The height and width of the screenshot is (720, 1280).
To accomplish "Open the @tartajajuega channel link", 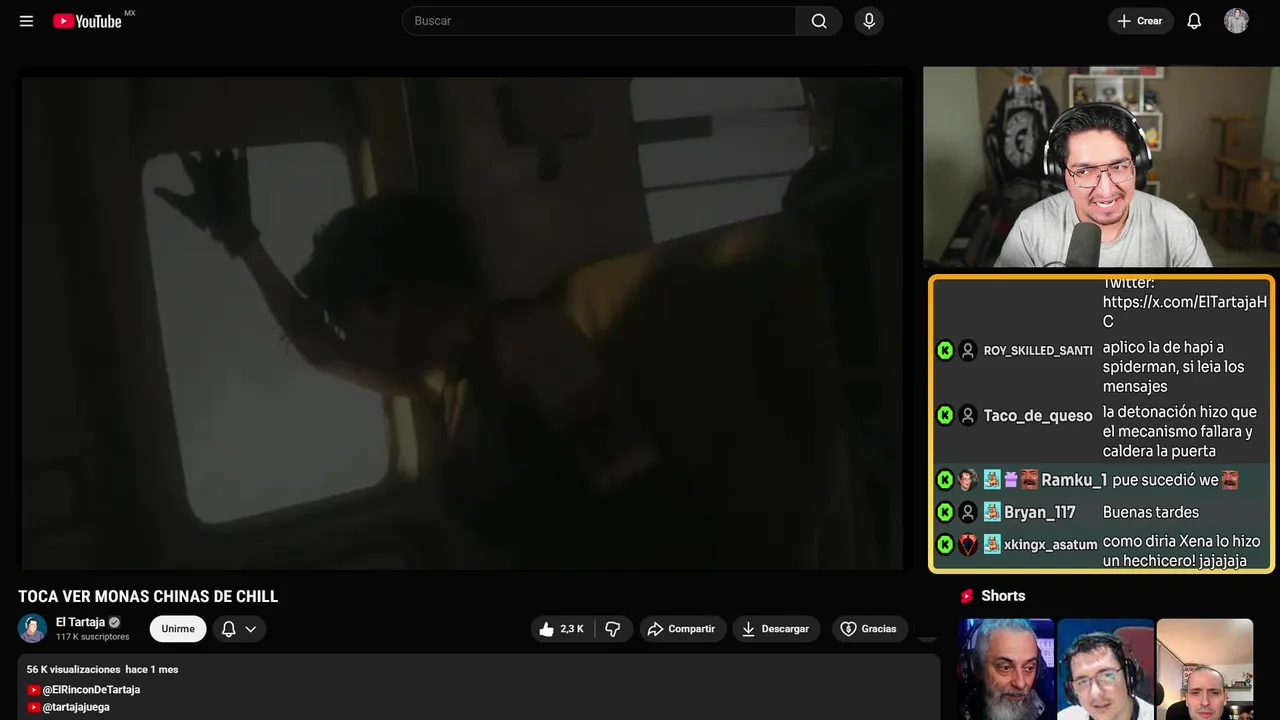I will point(76,707).
